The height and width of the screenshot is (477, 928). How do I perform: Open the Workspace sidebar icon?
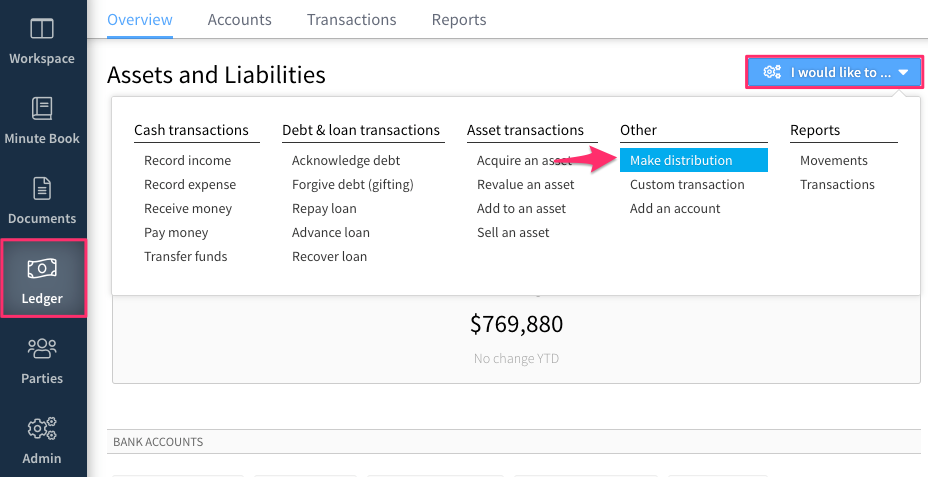pos(41,28)
